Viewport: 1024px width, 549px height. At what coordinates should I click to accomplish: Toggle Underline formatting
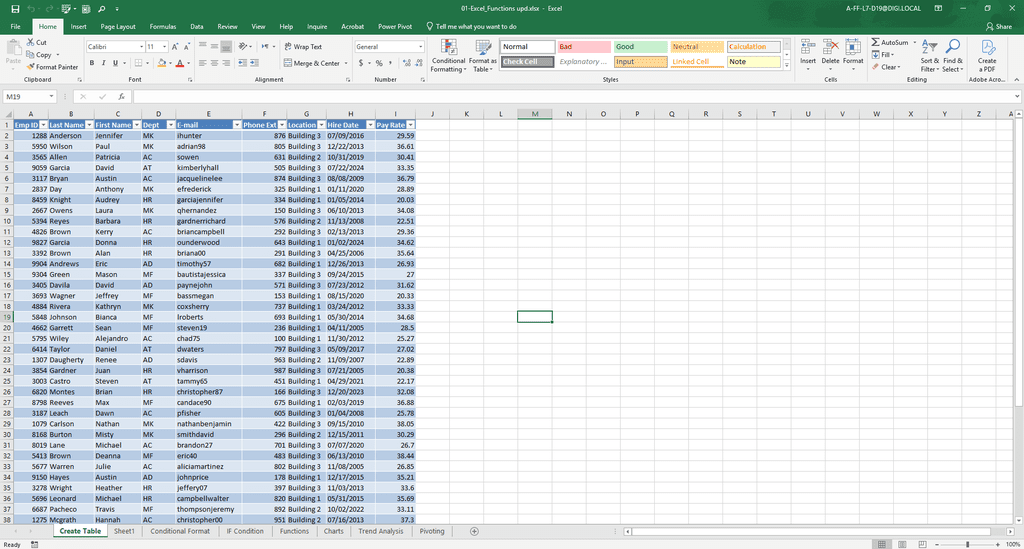pos(116,63)
